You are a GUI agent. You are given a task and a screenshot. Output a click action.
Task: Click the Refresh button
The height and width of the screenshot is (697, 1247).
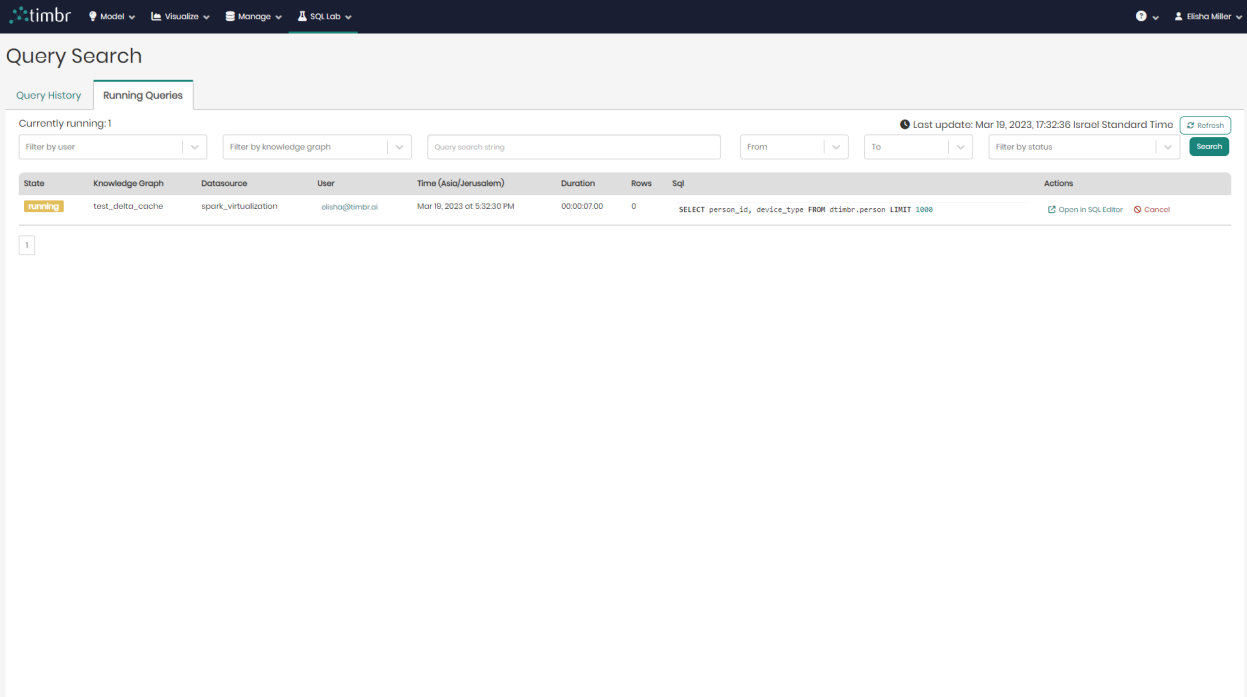(1205, 124)
